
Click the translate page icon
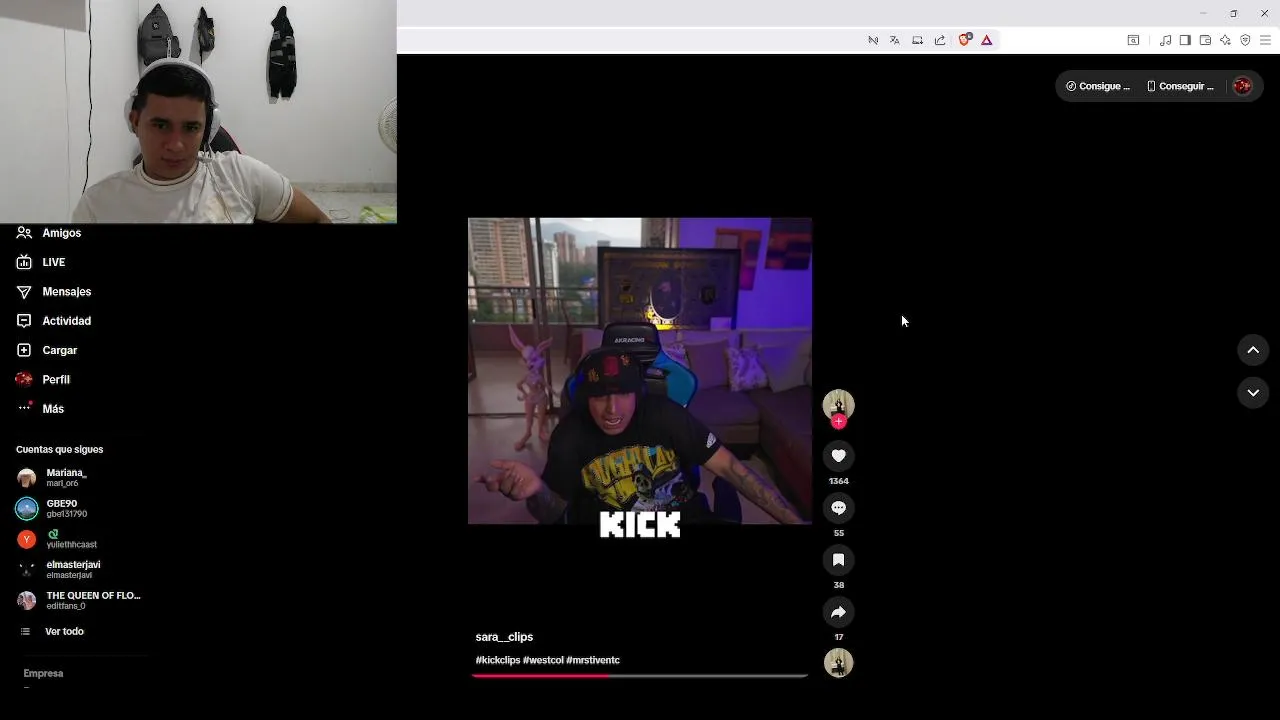coord(894,40)
